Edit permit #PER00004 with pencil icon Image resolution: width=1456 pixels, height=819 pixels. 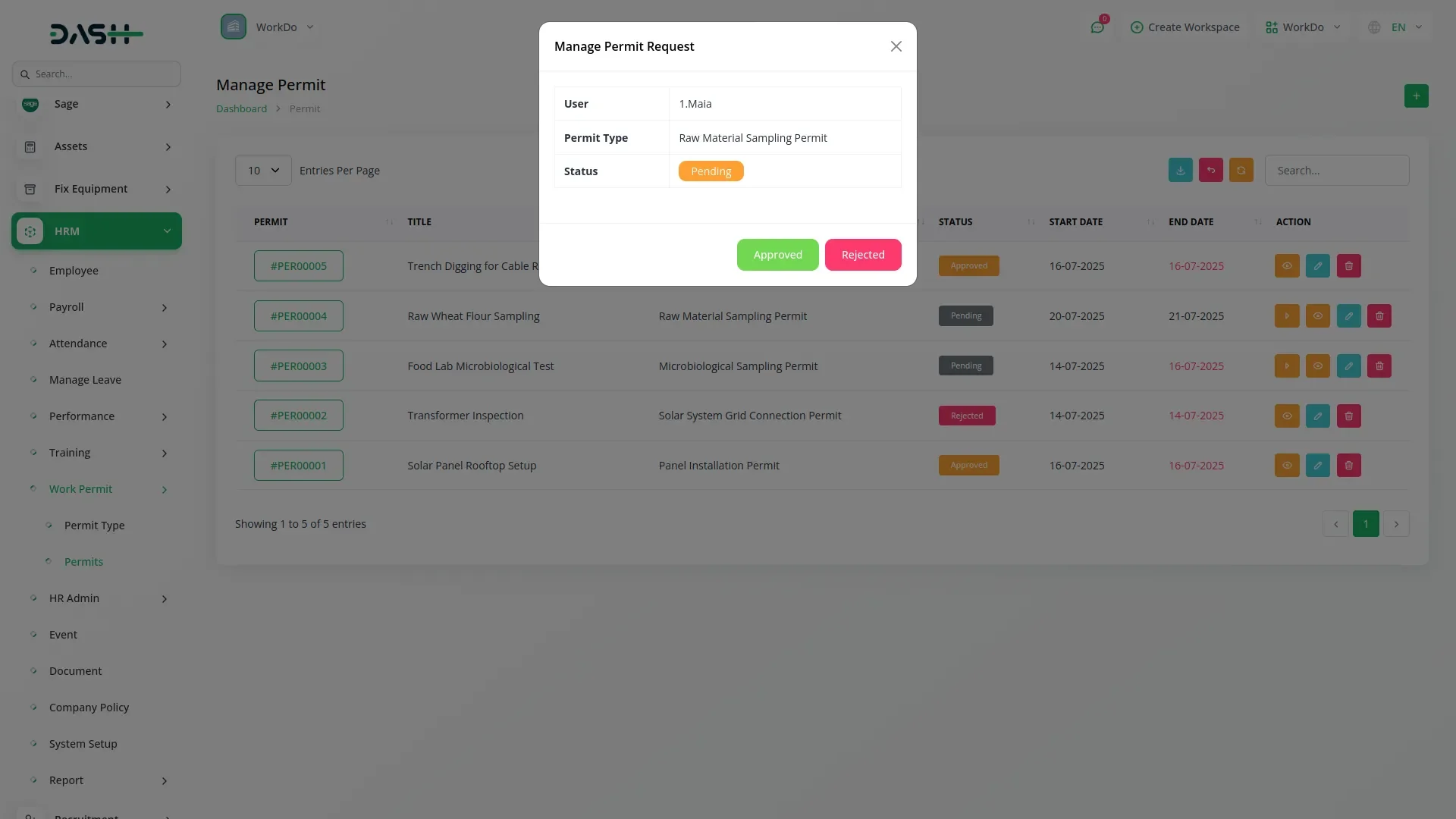coord(1348,316)
